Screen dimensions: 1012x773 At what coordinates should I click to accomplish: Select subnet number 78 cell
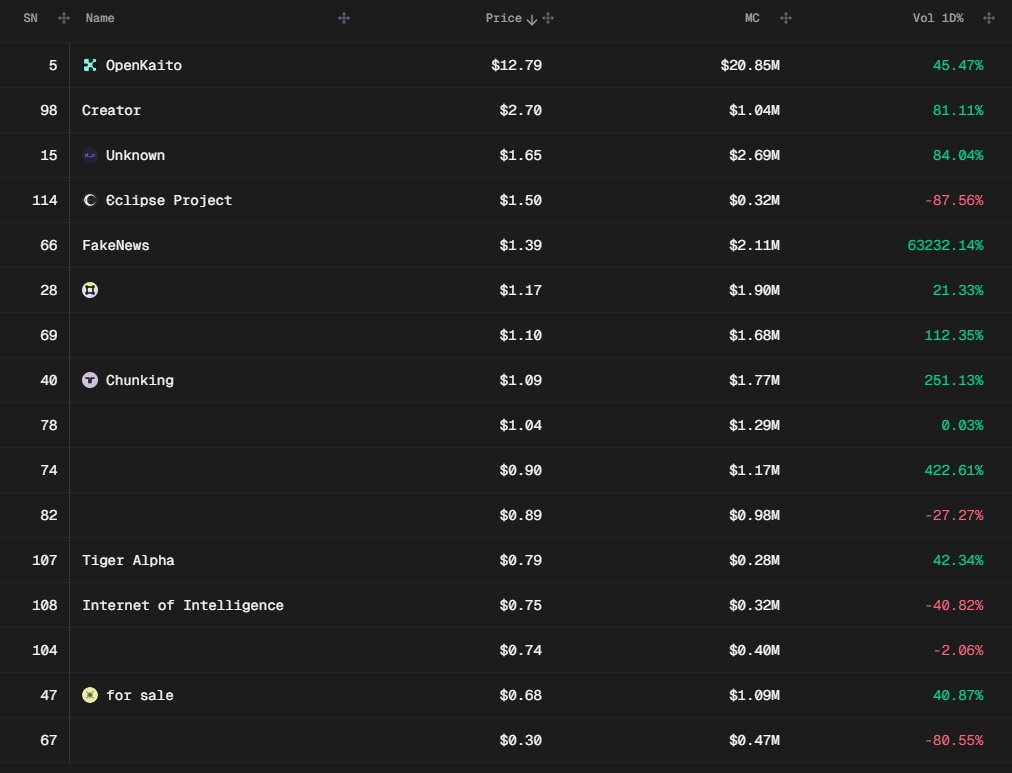point(48,425)
